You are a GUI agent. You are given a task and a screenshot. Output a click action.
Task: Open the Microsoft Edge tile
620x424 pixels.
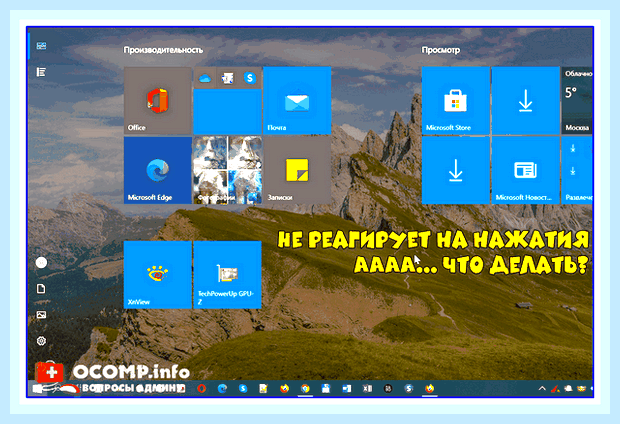[x=158, y=170]
